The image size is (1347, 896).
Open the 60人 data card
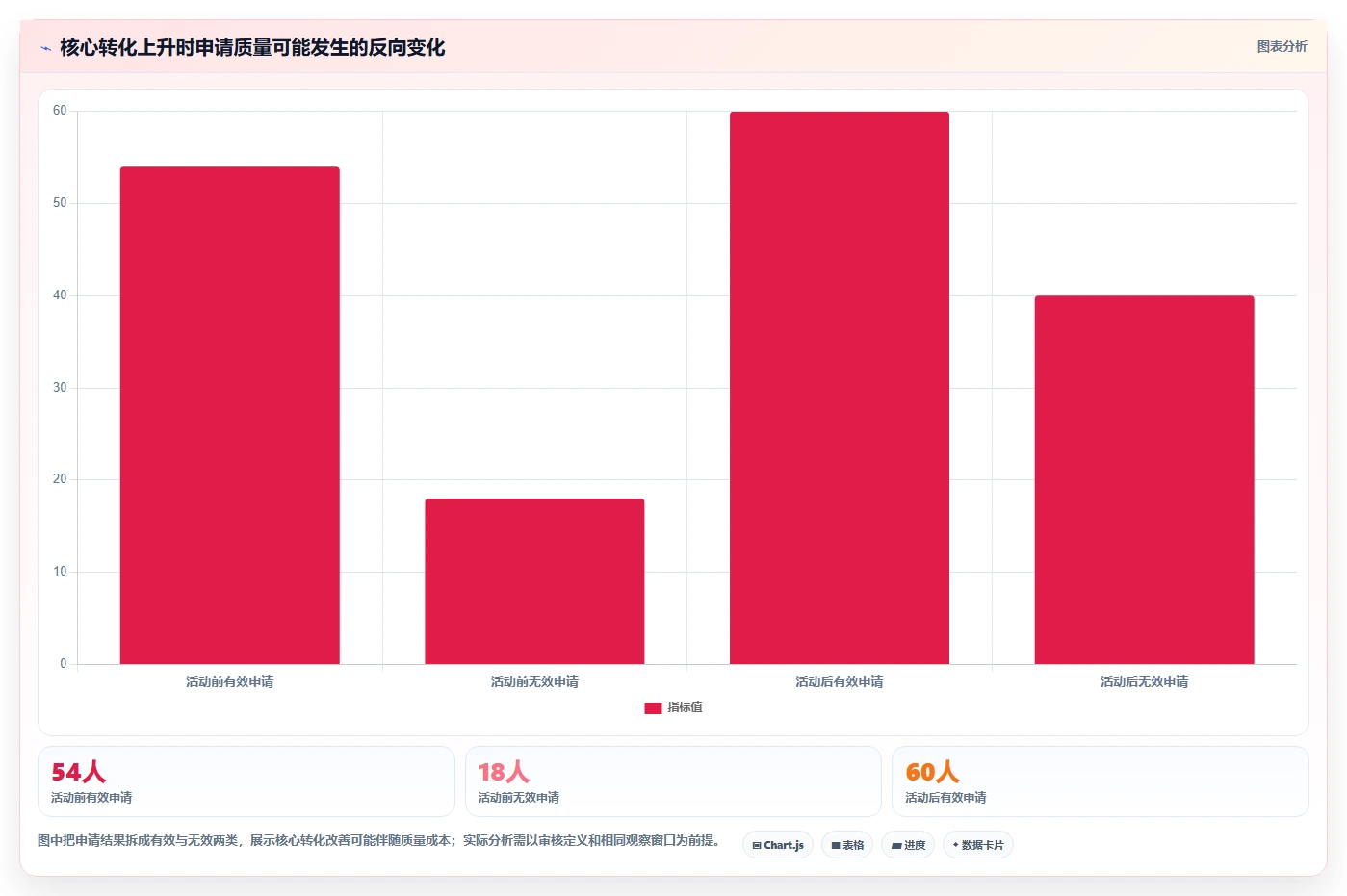pyautogui.click(x=1100, y=781)
